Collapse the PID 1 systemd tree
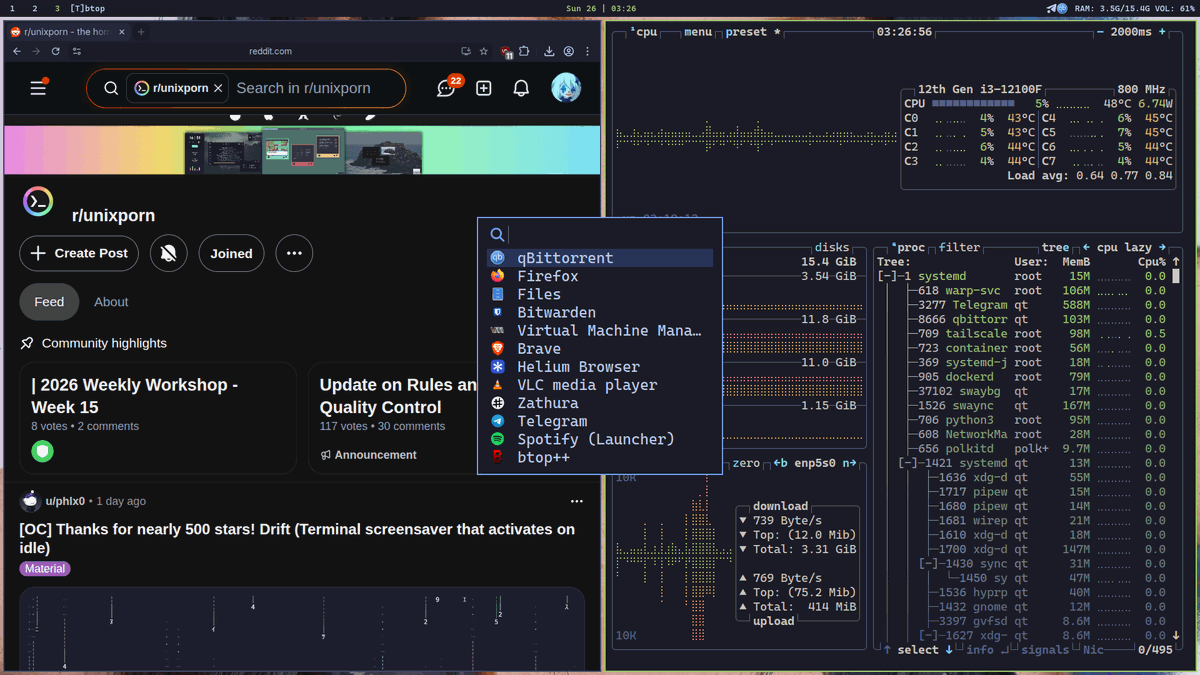 tap(889, 276)
